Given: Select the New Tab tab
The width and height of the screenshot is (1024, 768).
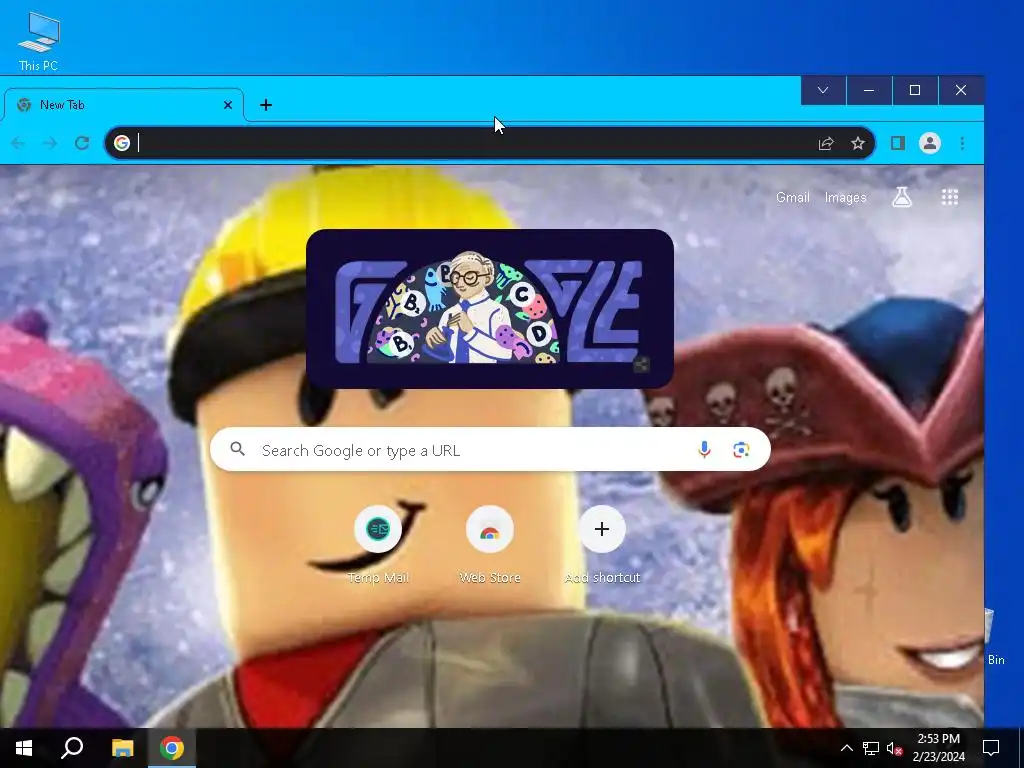Looking at the screenshot, I should click(124, 104).
